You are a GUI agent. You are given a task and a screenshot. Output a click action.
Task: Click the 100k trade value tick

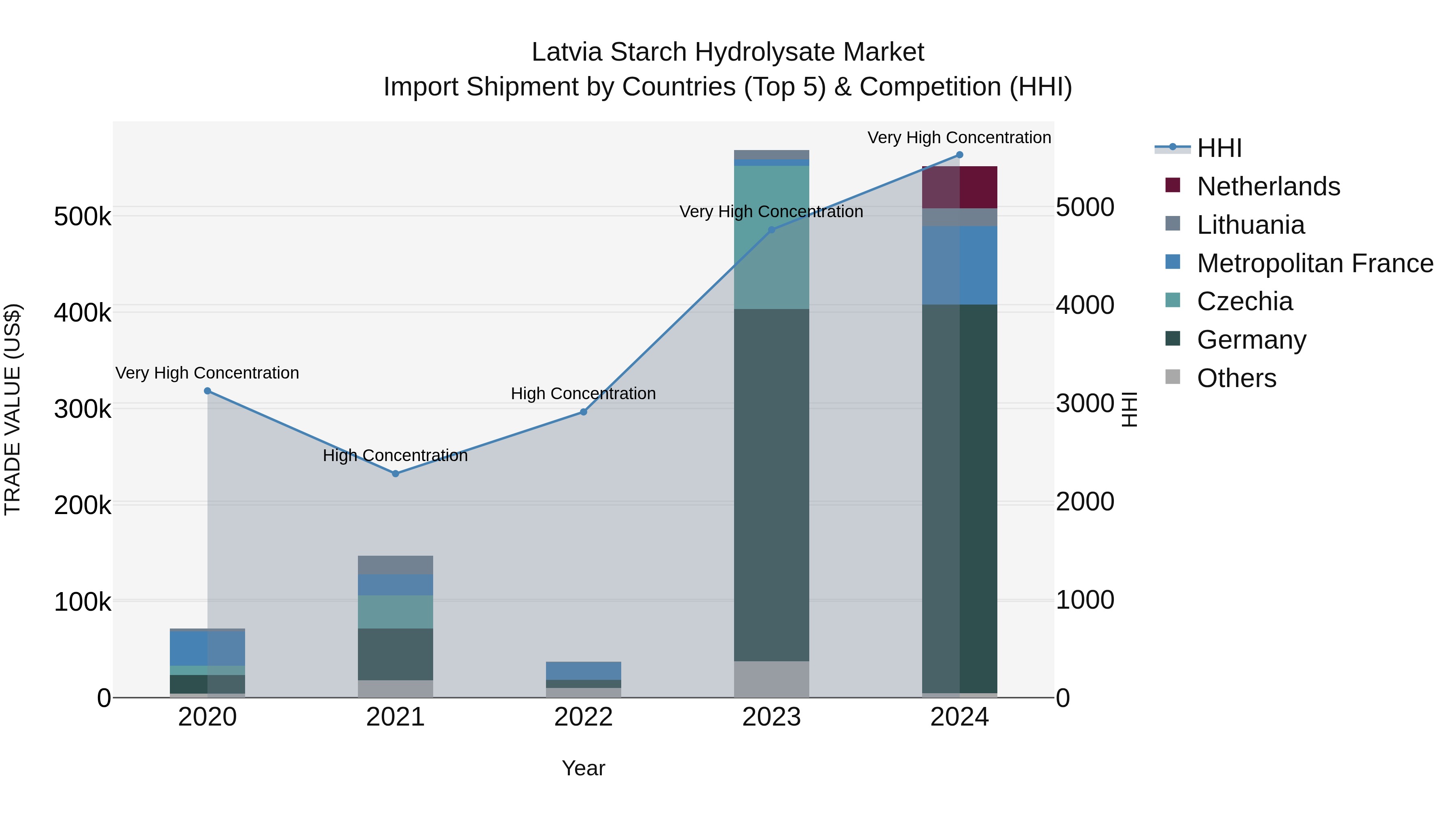coord(83,601)
